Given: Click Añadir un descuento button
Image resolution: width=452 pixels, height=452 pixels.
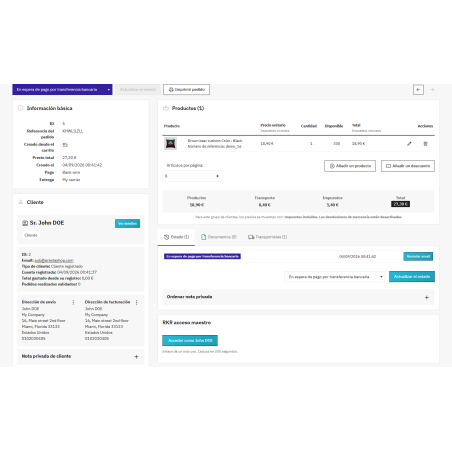Looking at the screenshot, I should (x=408, y=166).
